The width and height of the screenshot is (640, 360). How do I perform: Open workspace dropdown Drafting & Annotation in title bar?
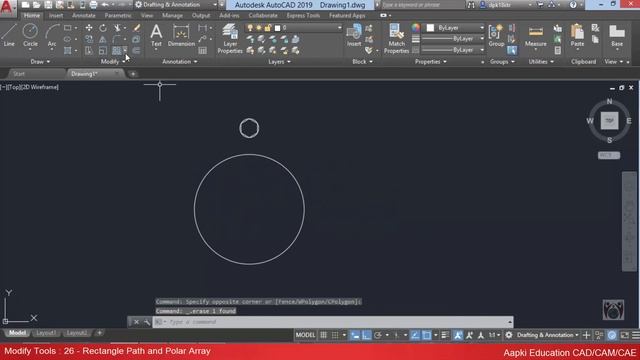[x=176, y=5]
